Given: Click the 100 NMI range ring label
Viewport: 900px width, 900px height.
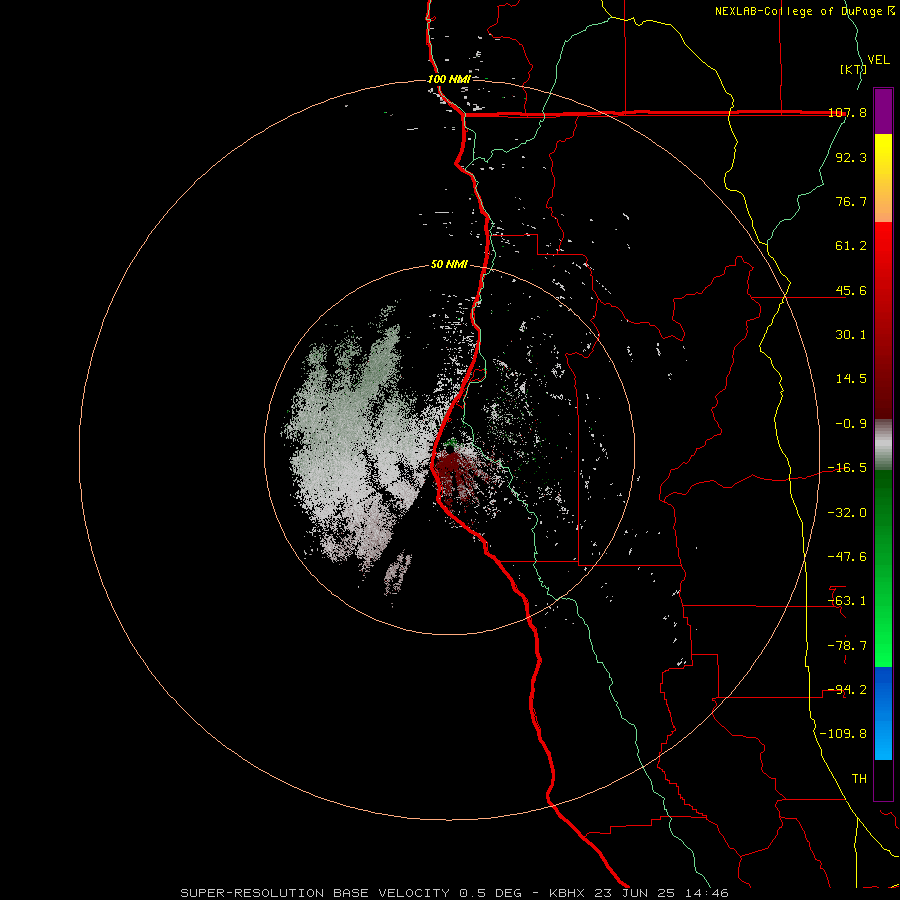Looking at the screenshot, I should [x=449, y=79].
